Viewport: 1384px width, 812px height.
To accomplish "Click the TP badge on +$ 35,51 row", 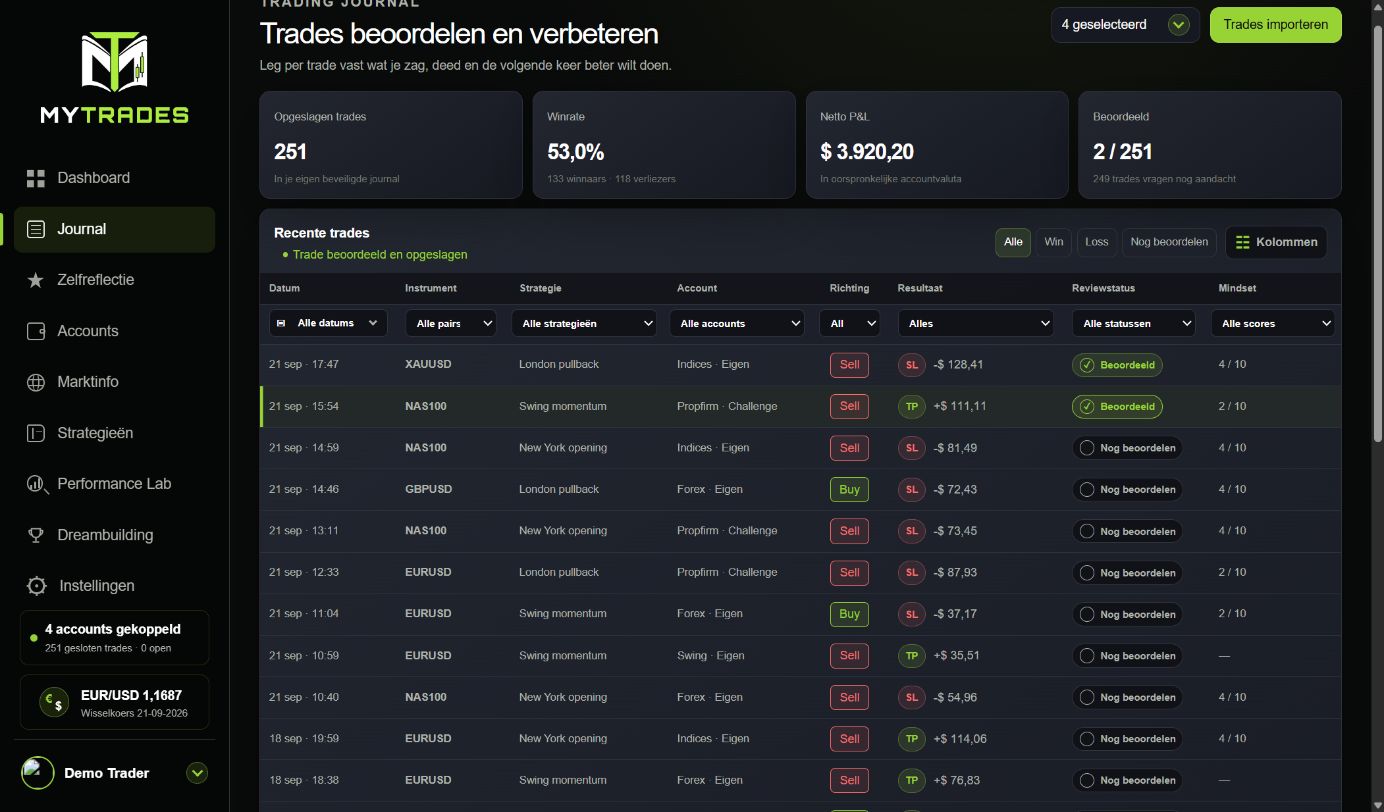I will [x=911, y=656].
